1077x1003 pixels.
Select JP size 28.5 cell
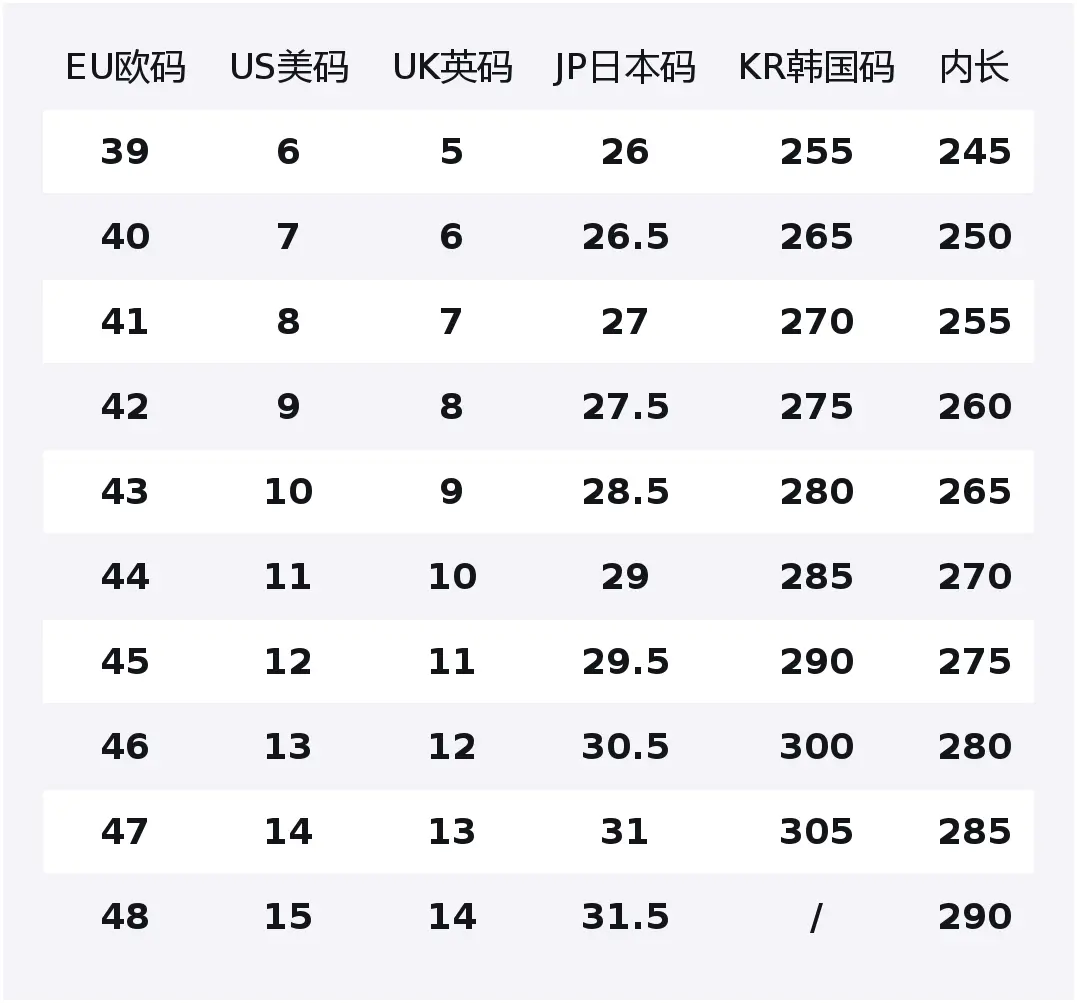[625, 492]
